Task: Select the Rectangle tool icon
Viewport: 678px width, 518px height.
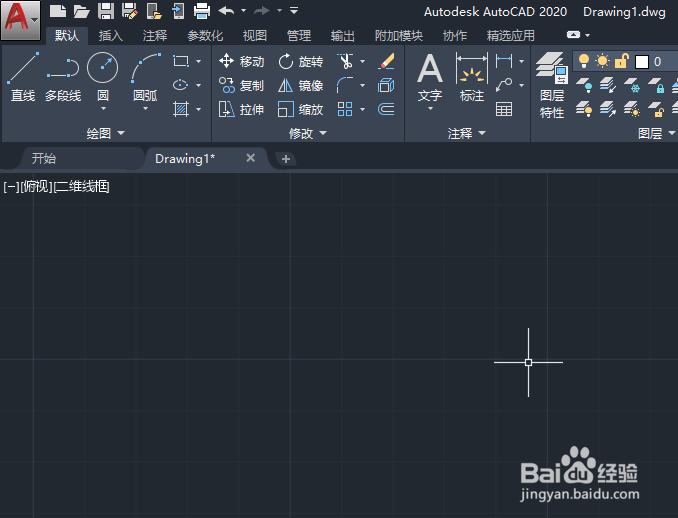Action: (181, 61)
